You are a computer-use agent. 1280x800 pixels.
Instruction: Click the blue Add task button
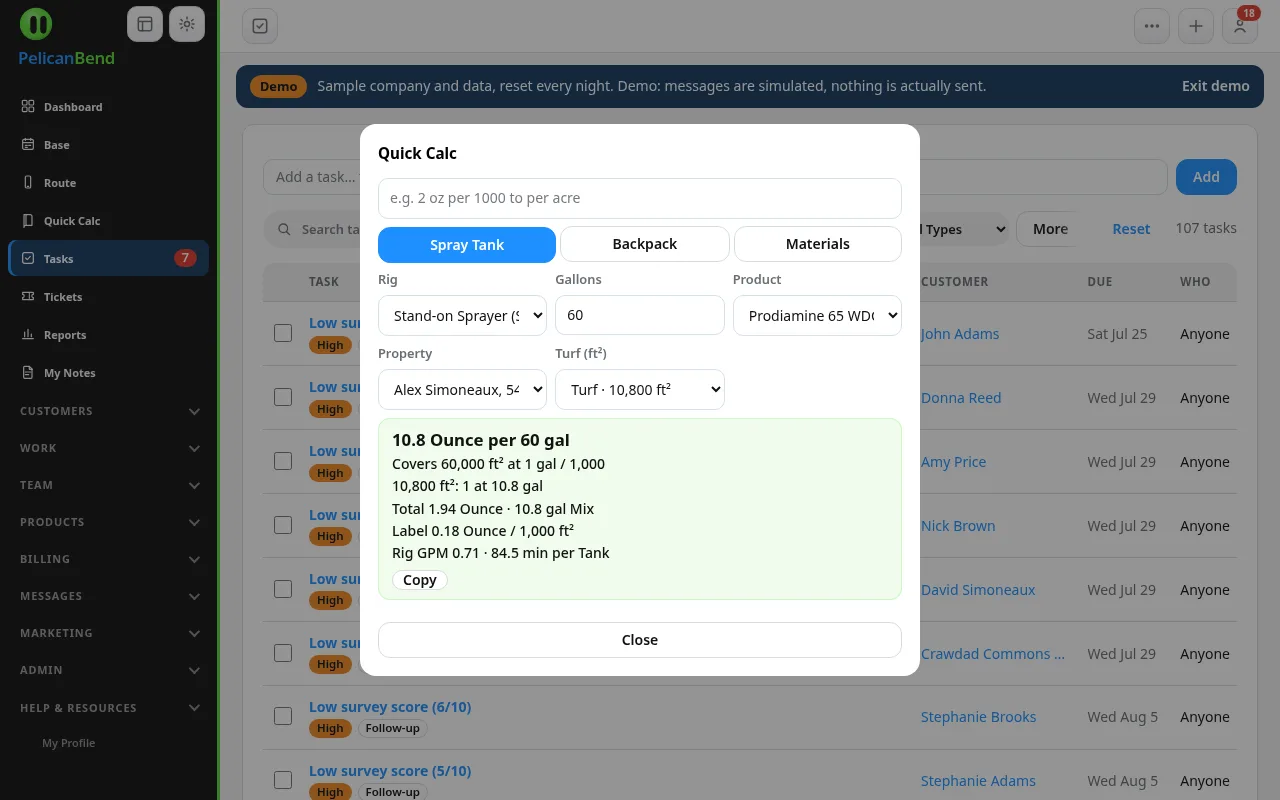pos(1206,177)
